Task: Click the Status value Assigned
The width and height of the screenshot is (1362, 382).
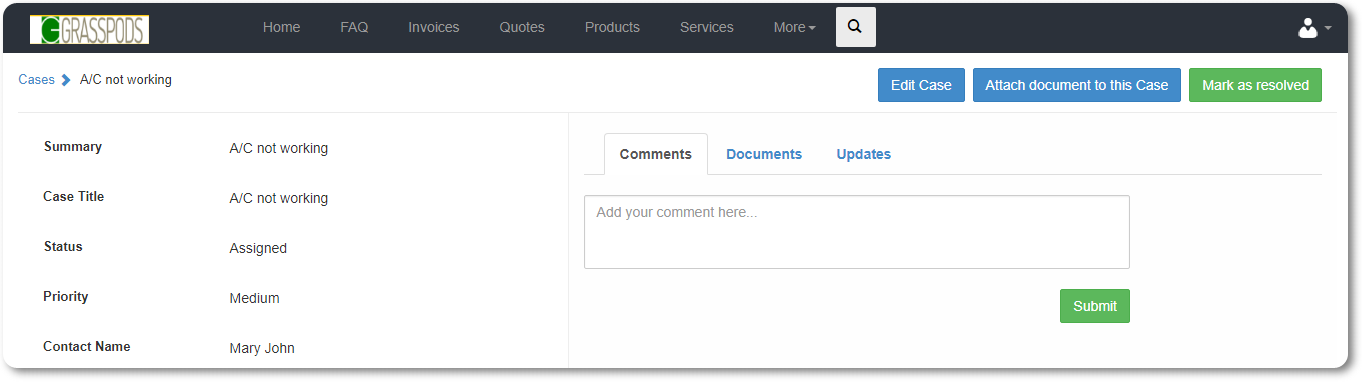Action: 258,248
